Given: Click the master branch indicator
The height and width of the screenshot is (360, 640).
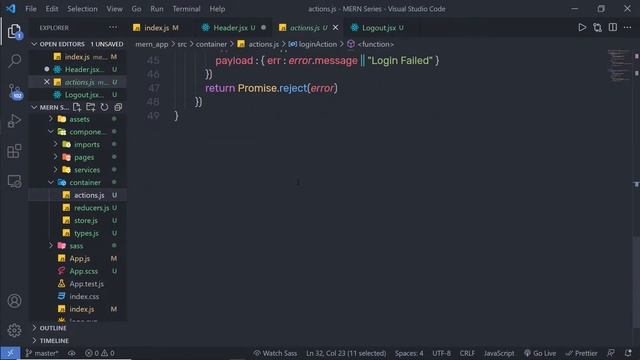Looking at the screenshot, I should 42,353.
